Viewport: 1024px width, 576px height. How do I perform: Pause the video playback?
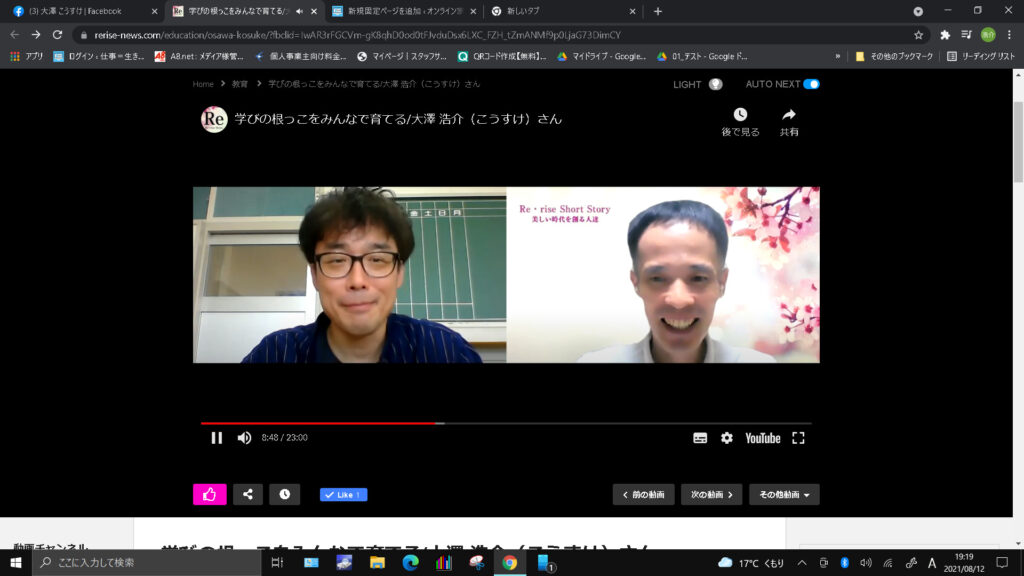216,438
